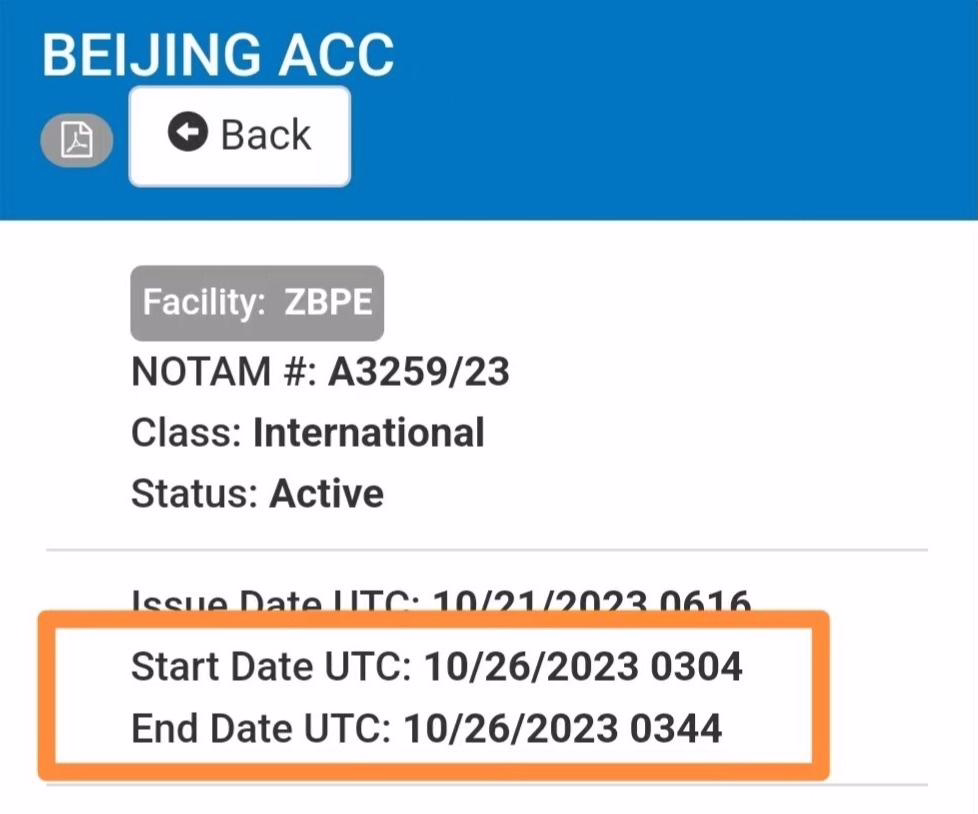This screenshot has height=814, width=978.
Task: Click the "Start Date UTC:" label
Action: pyautogui.click(x=271, y=667)
